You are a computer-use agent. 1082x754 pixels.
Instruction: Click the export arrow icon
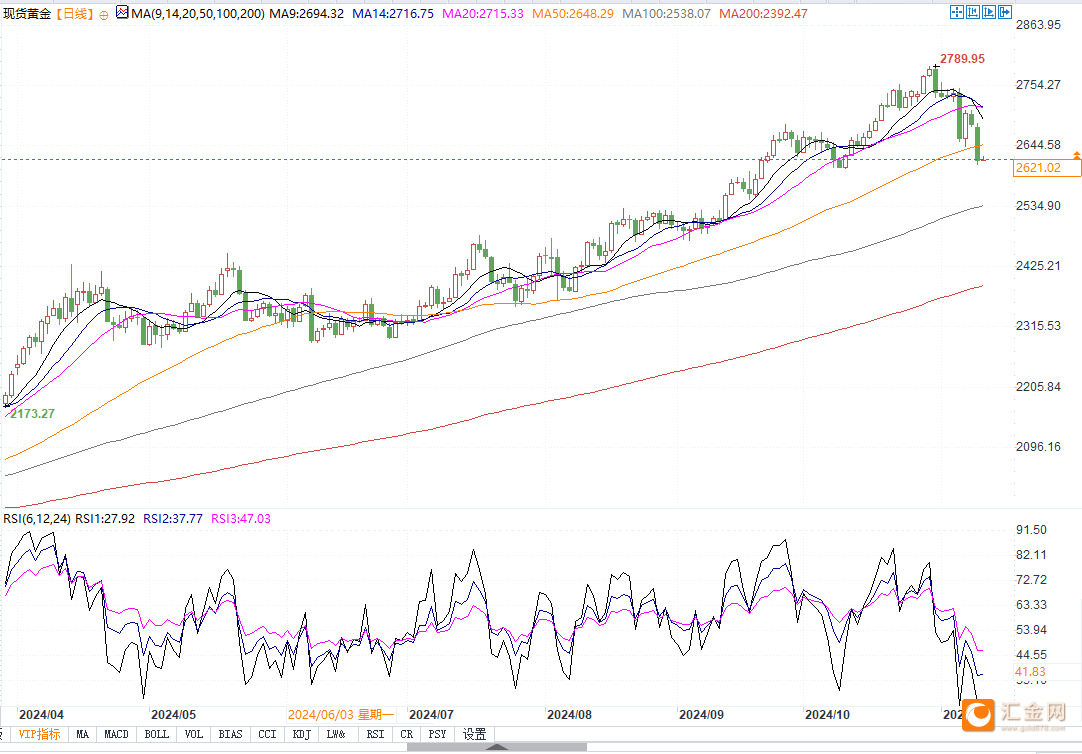click(1005, 12)
